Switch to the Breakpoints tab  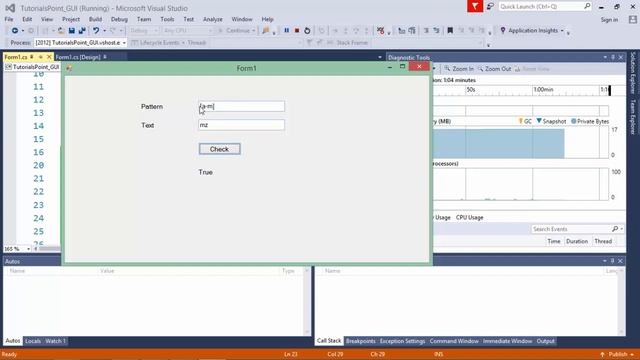pyautogui.click(x=360, y=341)
